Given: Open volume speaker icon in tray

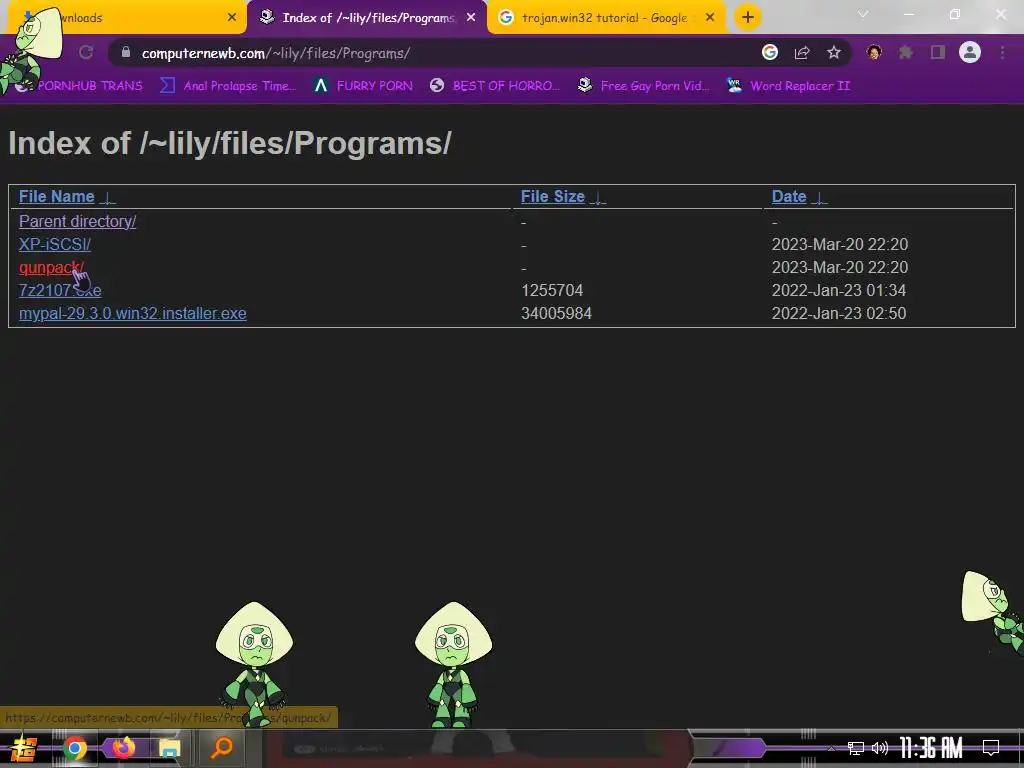Looking at the screenshot, I should coord(880,748).
